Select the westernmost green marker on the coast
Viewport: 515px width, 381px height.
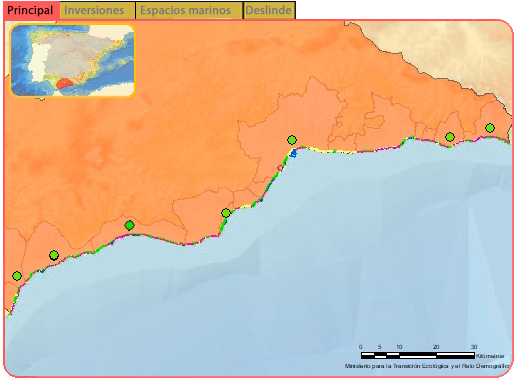pos(17,276)
